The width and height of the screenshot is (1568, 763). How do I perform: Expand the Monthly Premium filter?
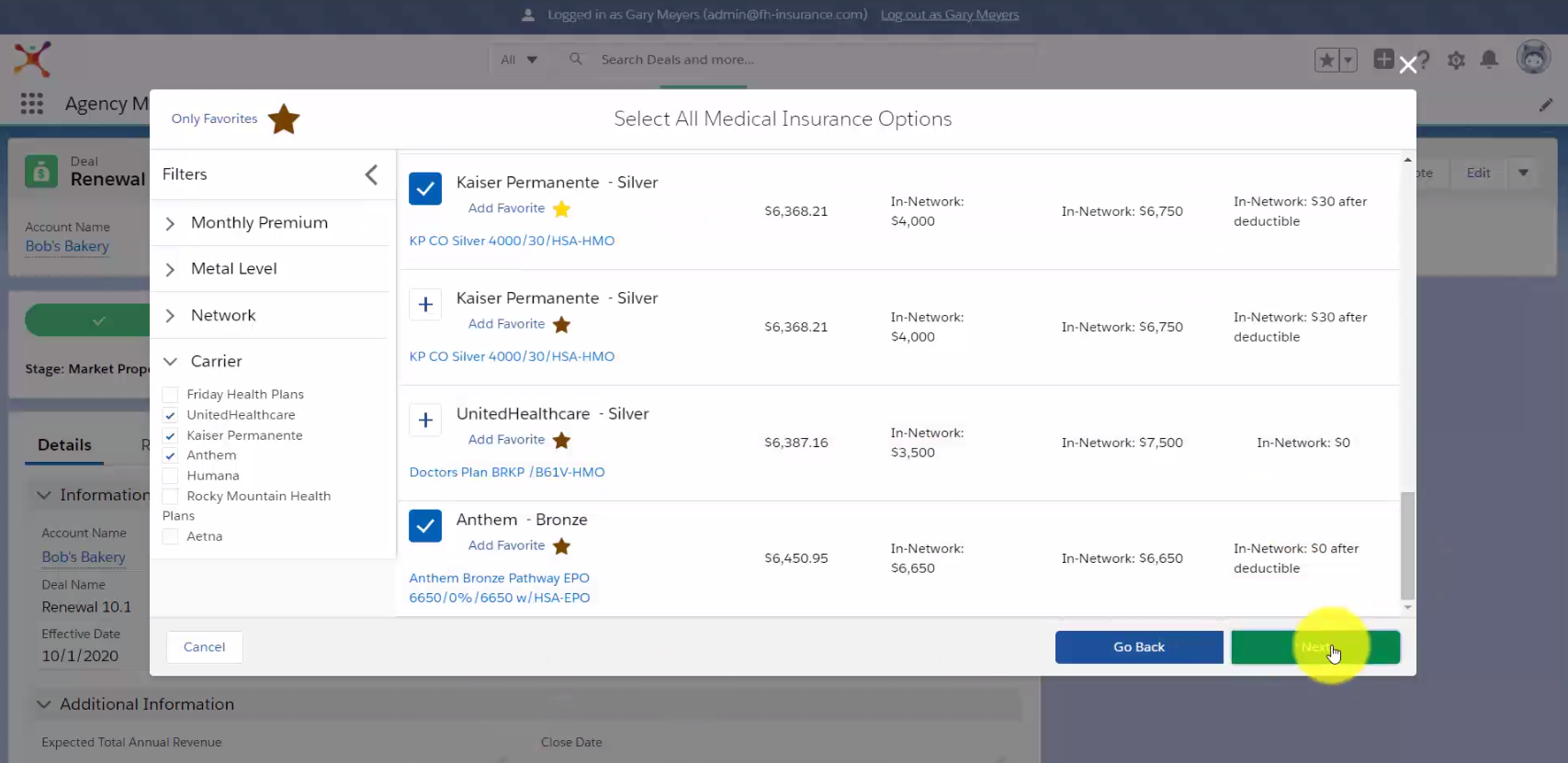tap(170, 223)
